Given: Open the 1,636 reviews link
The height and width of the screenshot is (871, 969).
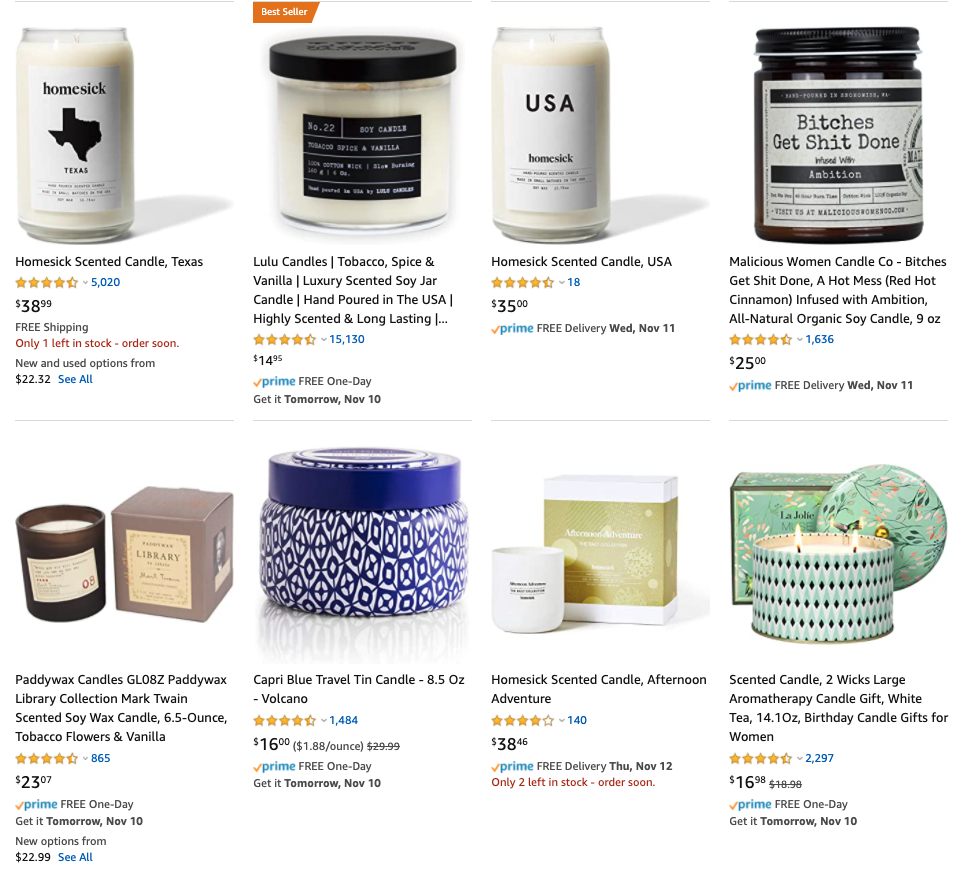Looking at the screenshot, I should click(x=819, y=339).
